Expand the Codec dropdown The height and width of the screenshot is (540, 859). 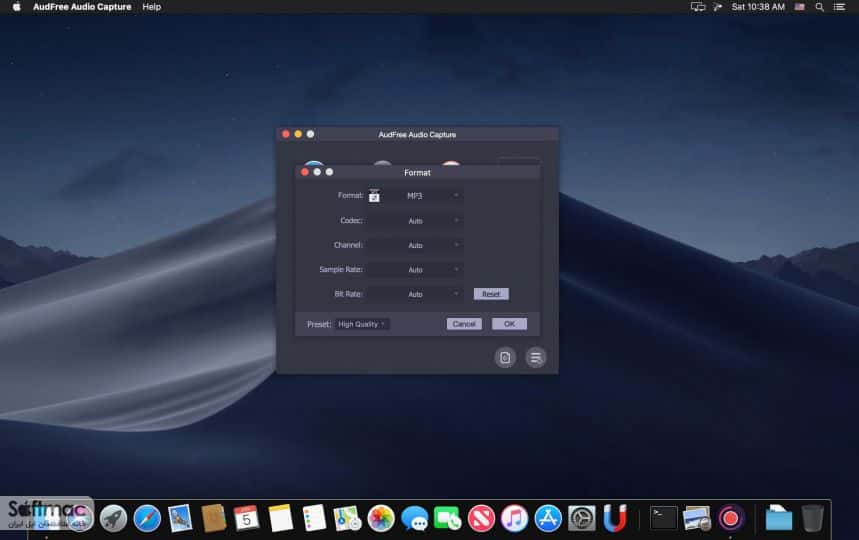coord(415,221)
